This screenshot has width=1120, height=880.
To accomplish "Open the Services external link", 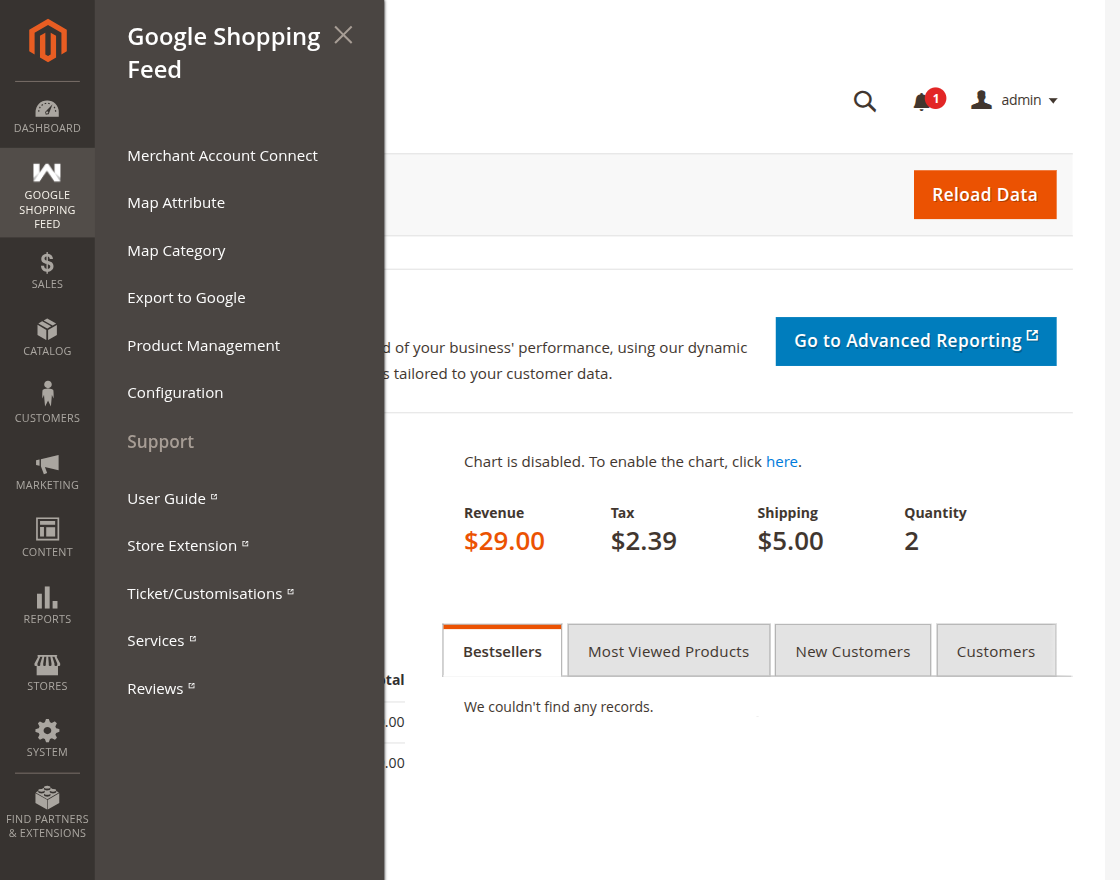I will pos(161,641).
